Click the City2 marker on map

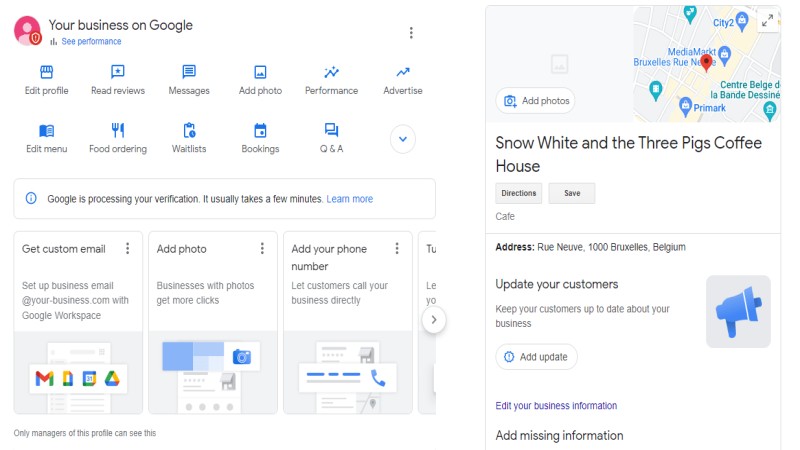[742, 21]
